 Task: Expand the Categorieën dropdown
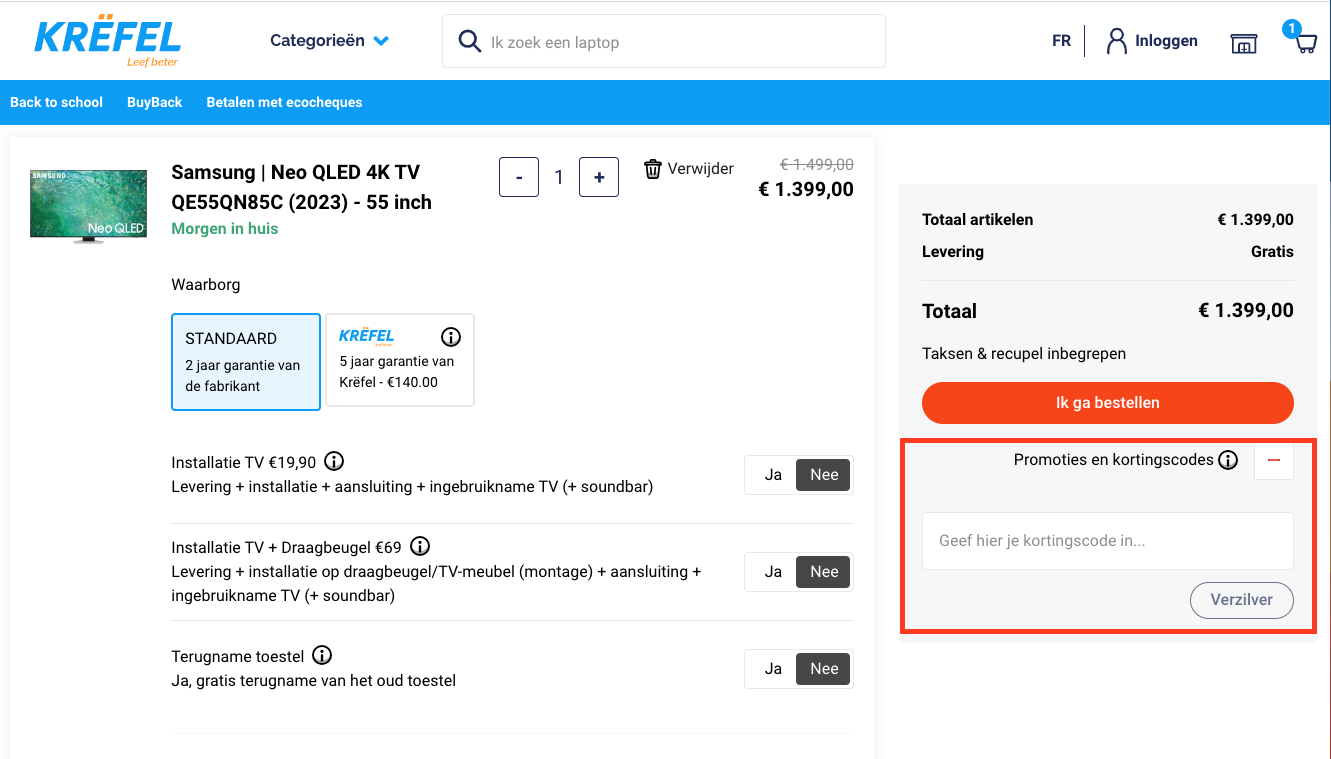point(329,41)
